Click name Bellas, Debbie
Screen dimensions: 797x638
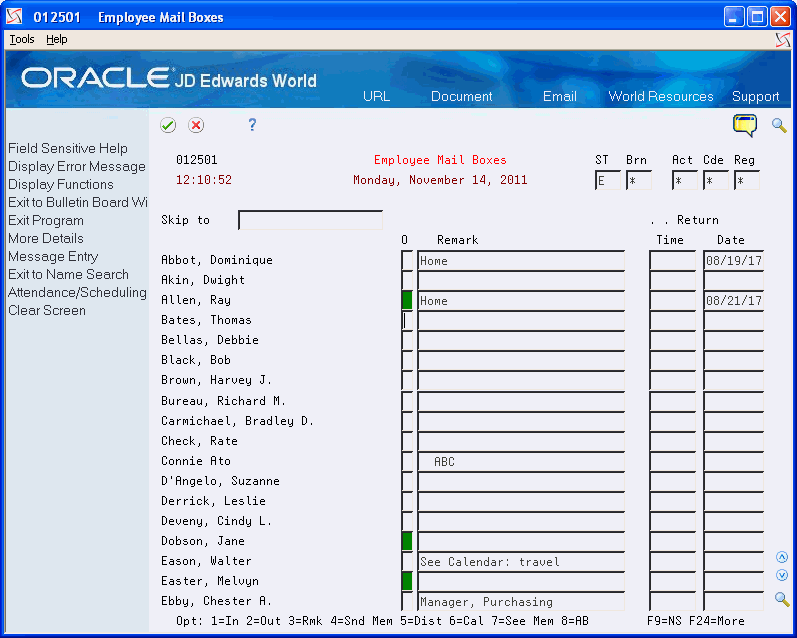tap(210, 340)
